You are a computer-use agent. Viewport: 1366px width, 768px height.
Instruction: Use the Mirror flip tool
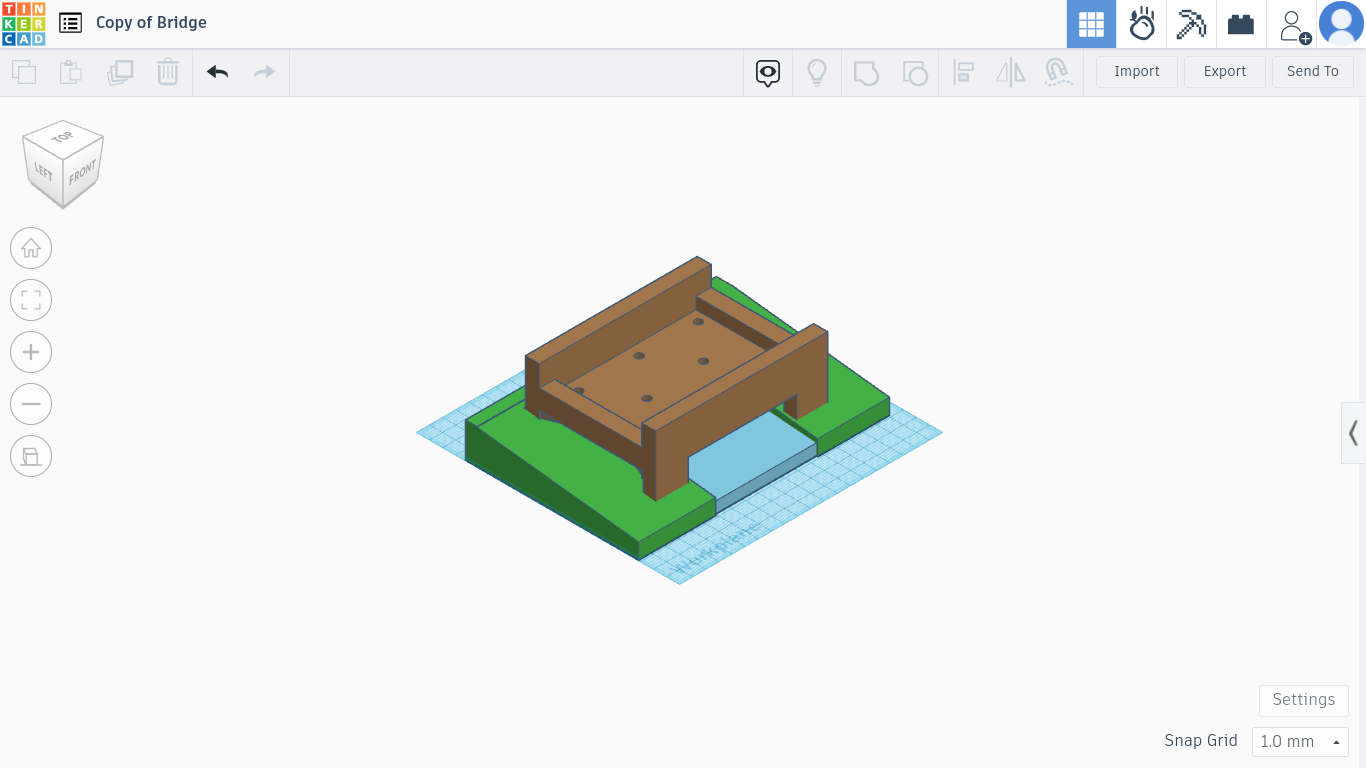(x=1010, y=72)
